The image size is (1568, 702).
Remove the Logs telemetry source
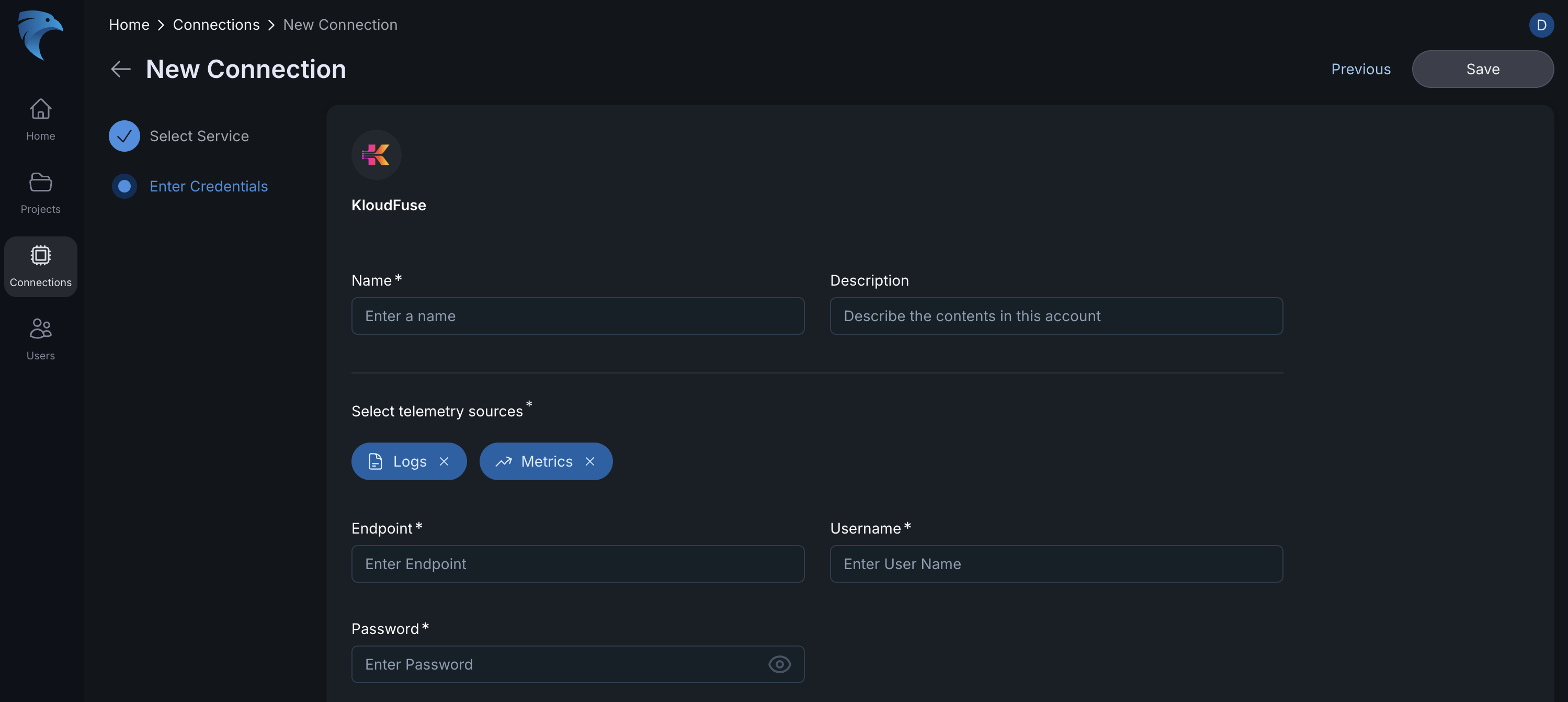444,461
